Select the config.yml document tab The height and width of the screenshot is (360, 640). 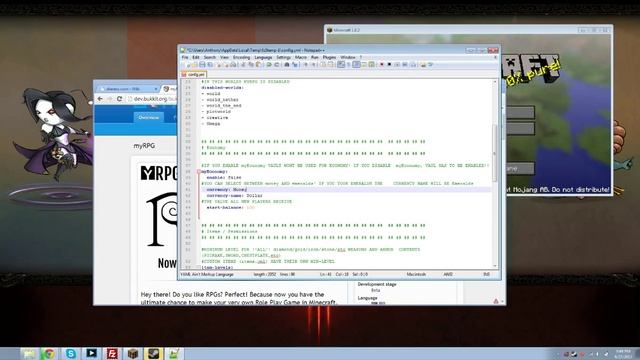[193, 75]
